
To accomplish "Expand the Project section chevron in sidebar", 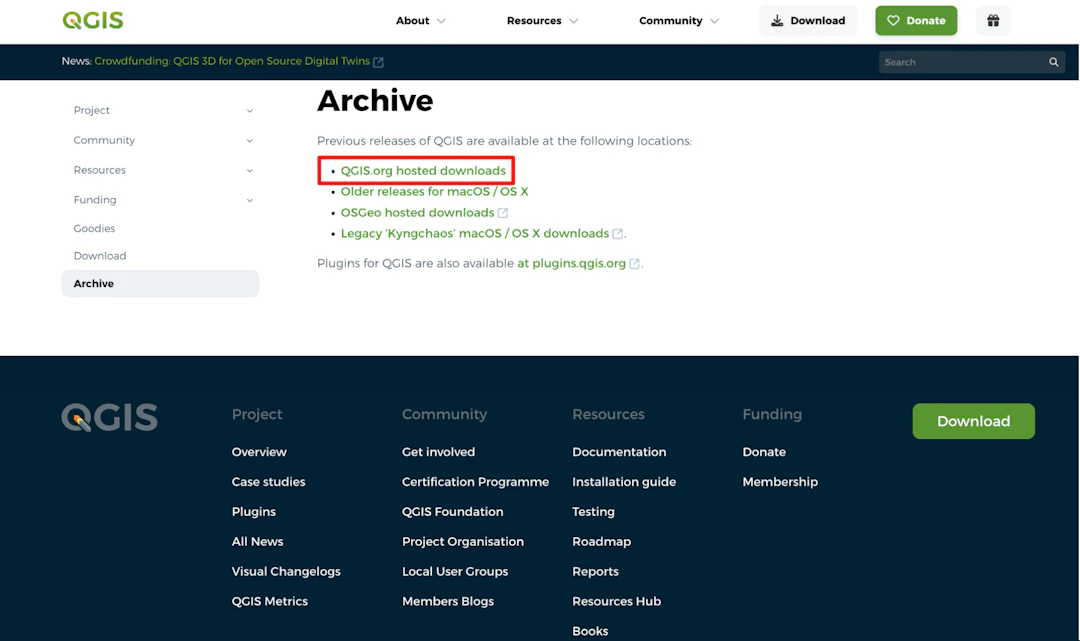I will 249,111.
